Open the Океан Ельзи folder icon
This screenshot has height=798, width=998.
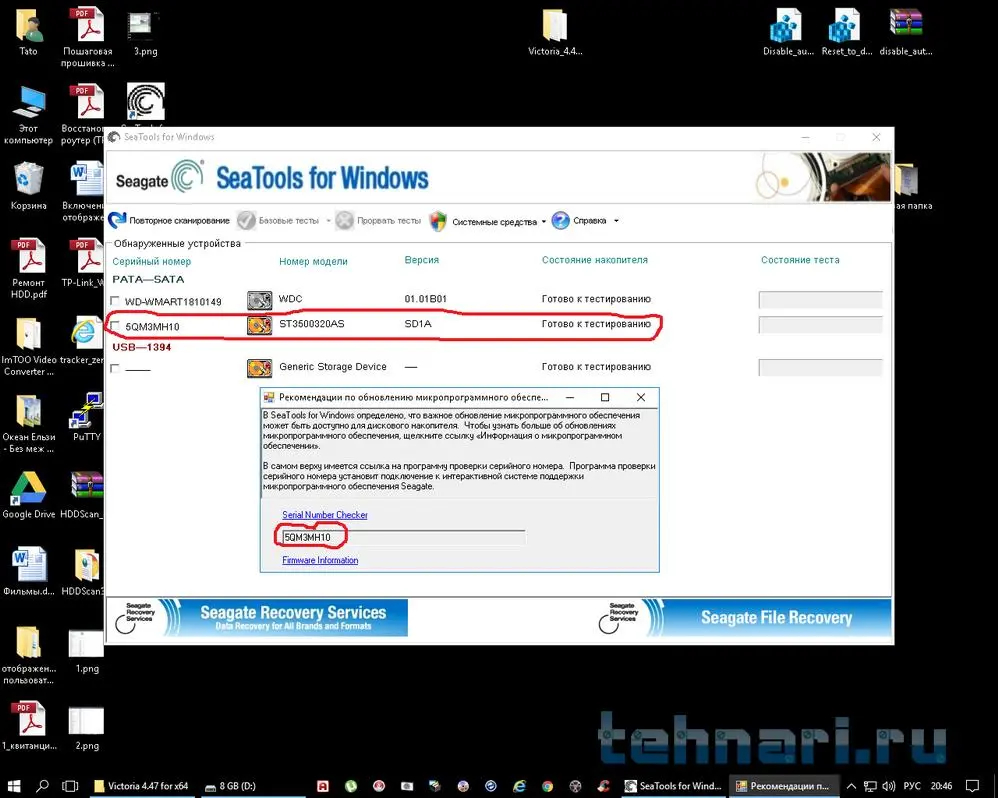[28, 423]
